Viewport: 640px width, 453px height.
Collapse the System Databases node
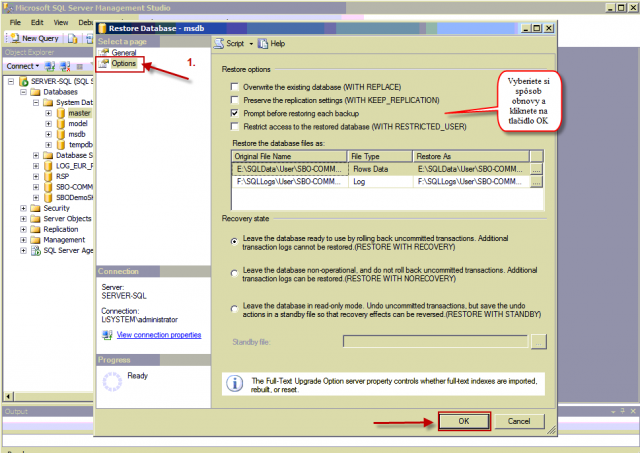(36, 102)
